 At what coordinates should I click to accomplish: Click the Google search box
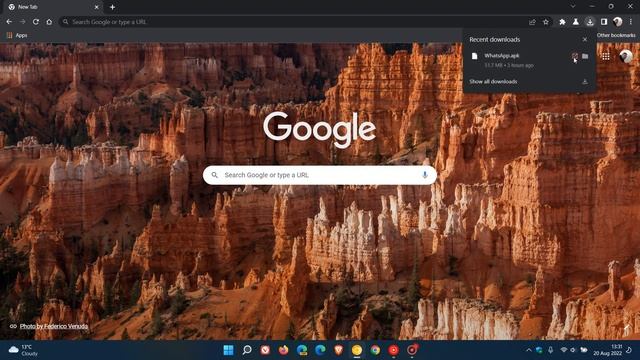(x=320, y=175)
